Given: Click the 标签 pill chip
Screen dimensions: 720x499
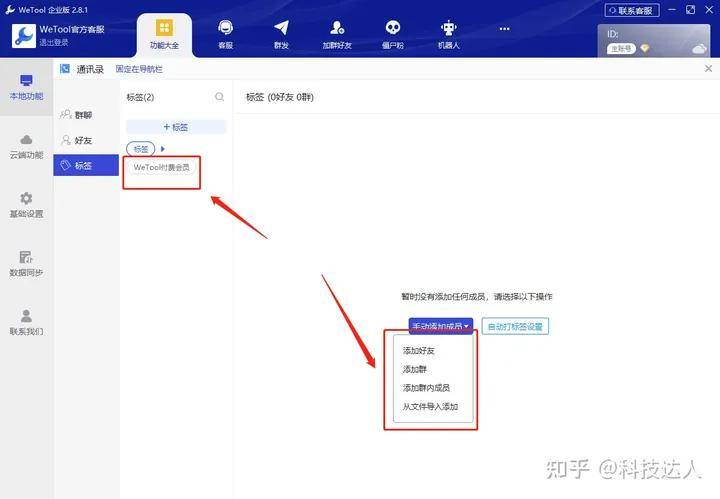Looking at the screenshot, I should pos(141,149).
